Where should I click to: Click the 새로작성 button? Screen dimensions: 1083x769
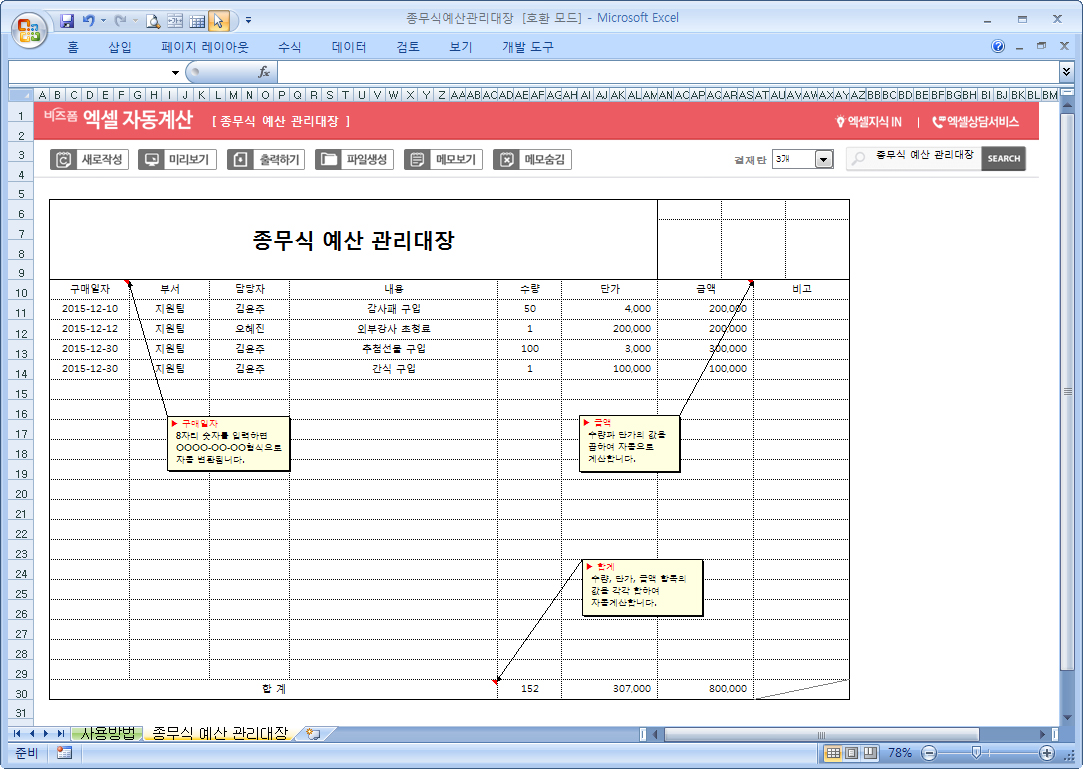click(x=90, y=160)
